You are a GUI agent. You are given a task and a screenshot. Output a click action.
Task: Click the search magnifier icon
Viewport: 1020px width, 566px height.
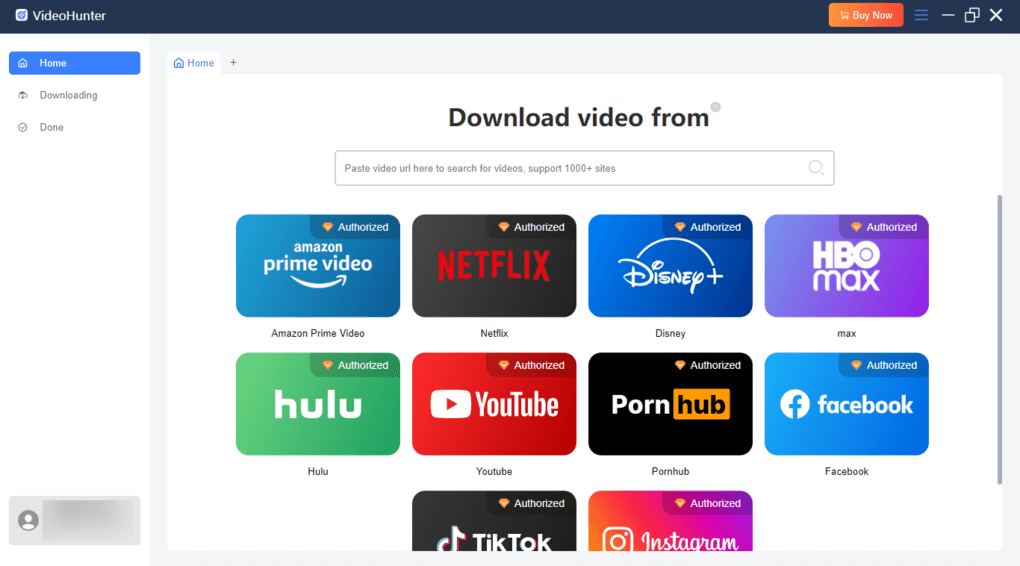pos(816,168)
